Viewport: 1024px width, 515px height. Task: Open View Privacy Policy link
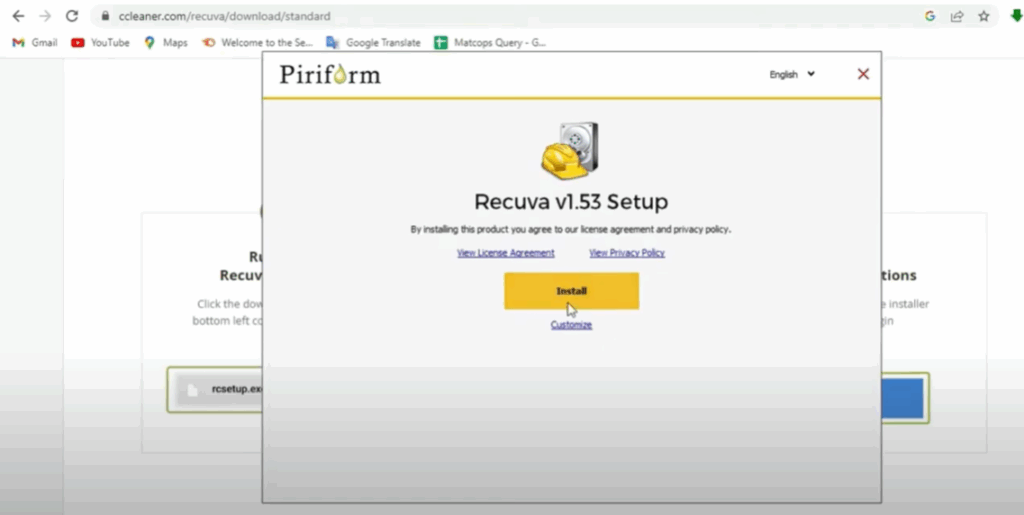pyautogui.click(x=627, y=253)
